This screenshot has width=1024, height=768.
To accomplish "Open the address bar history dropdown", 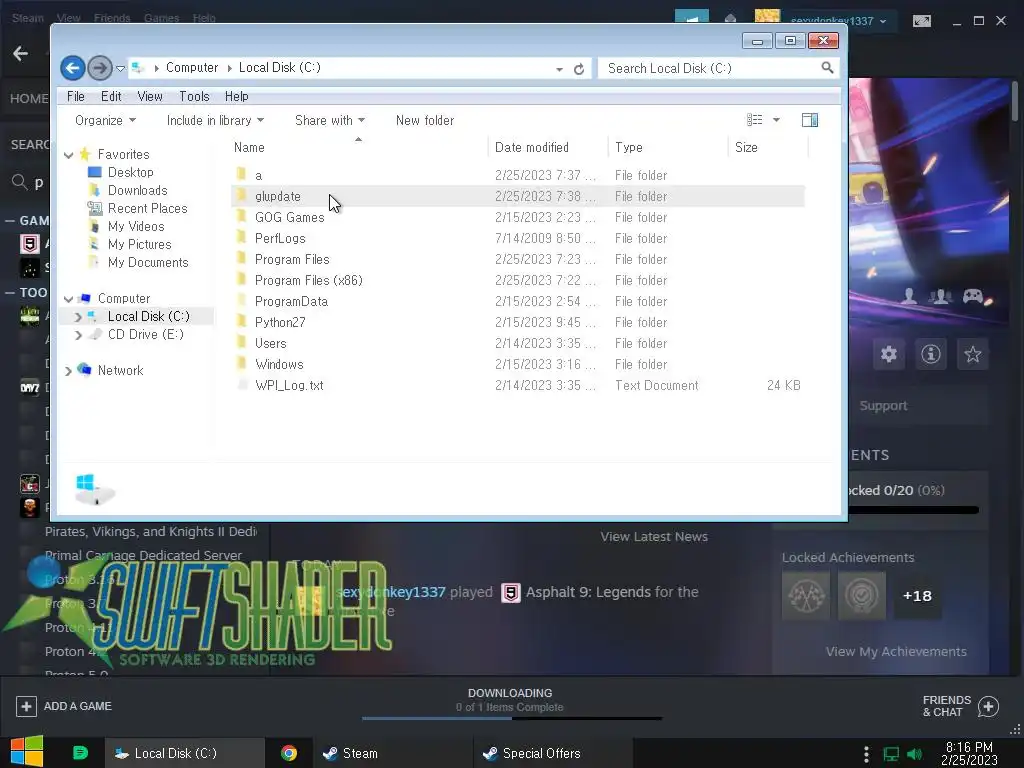I will (x=560, y=69).
